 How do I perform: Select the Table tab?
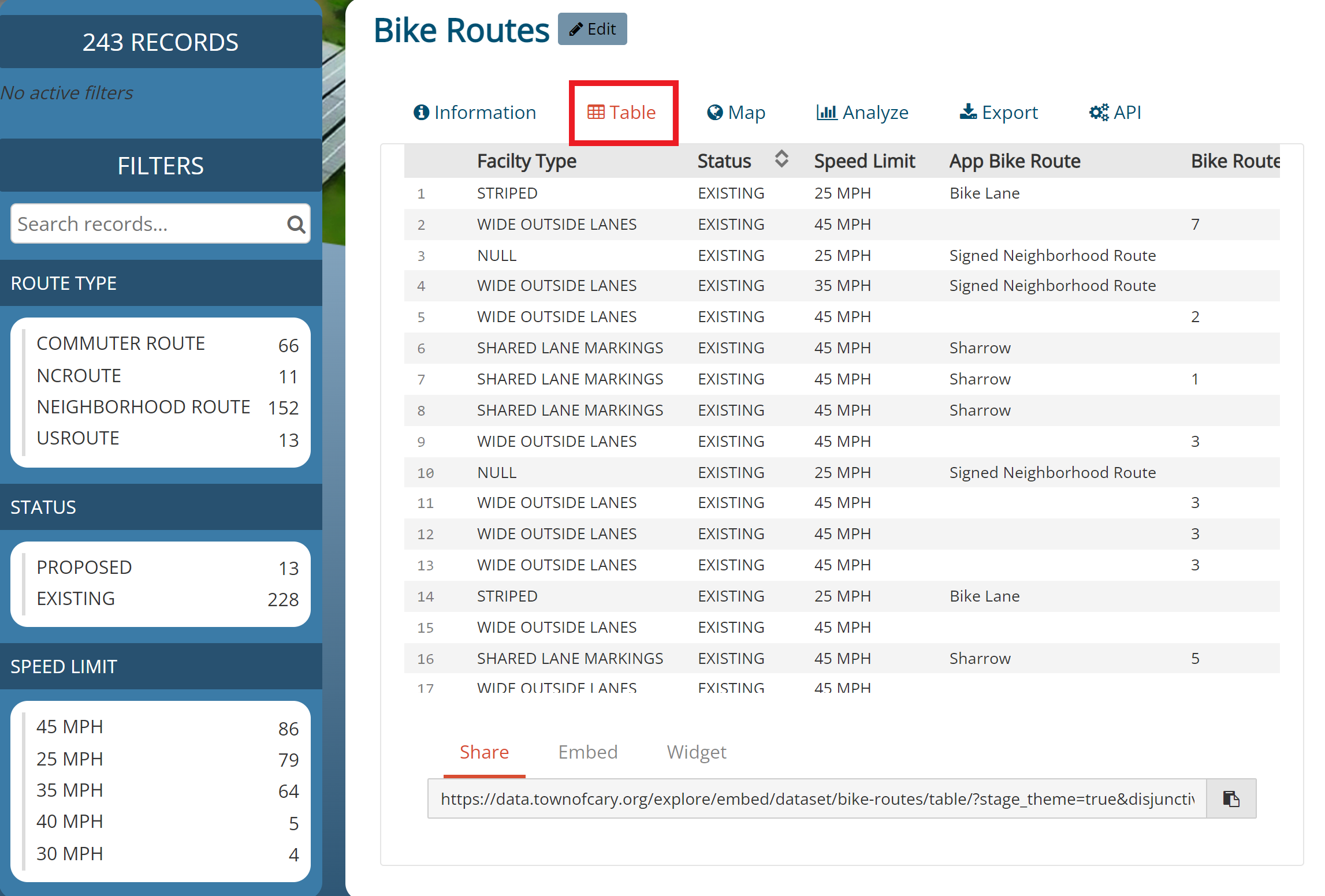(622, 112)
